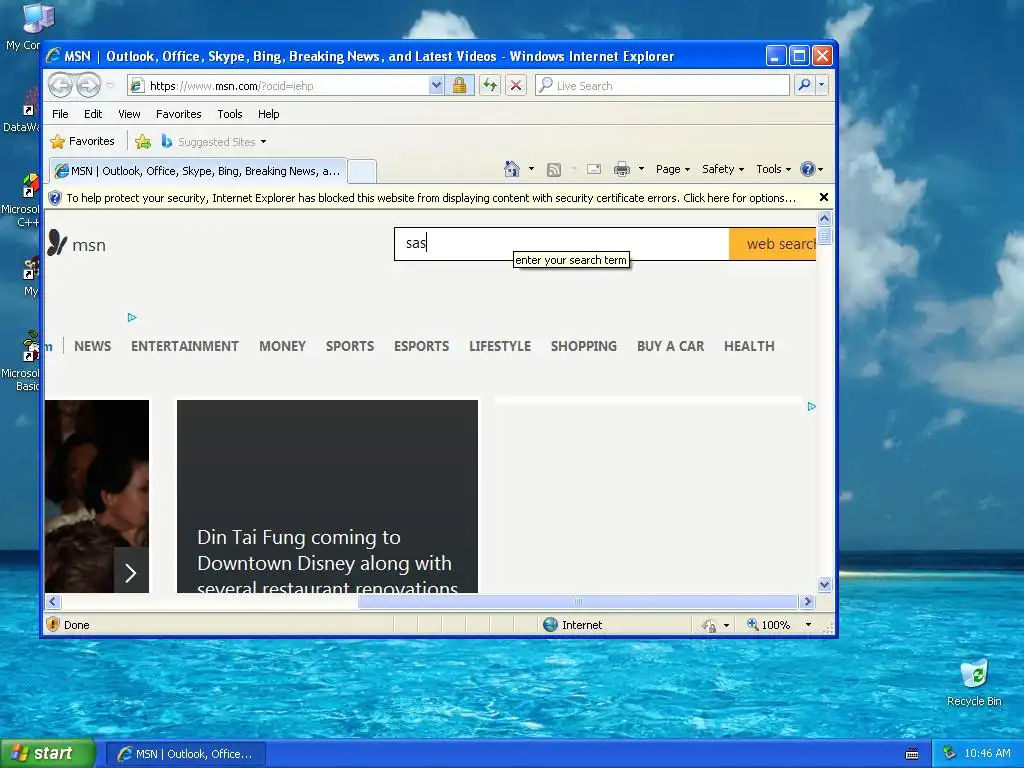Click the AdChoices icon in right ad
This screenshot has height=768, width=1024.
pyautogui.click(x=812, y=406)
